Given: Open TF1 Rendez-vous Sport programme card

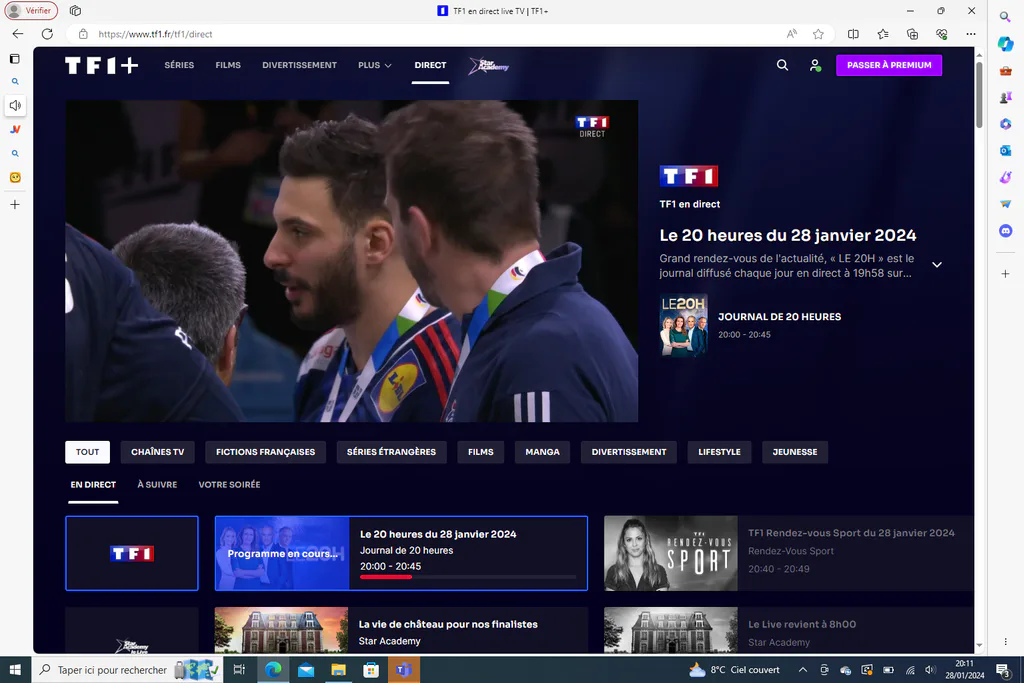Looking at the screenshot, I should point(788,553).
